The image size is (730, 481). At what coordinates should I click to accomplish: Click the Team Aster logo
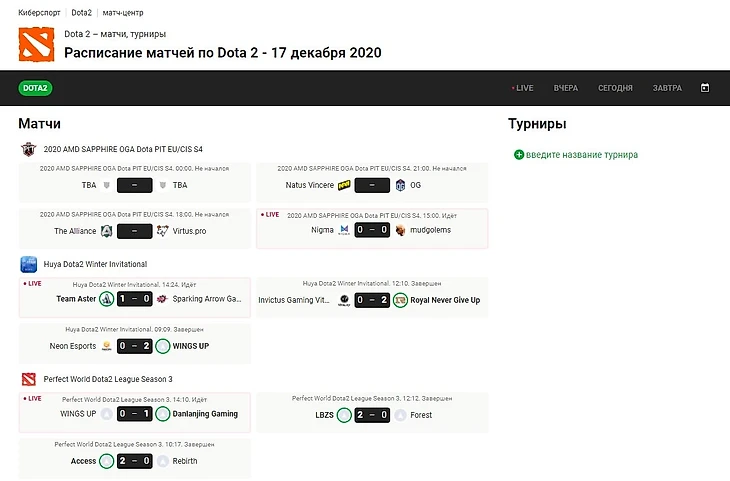[x=105, y=299]
